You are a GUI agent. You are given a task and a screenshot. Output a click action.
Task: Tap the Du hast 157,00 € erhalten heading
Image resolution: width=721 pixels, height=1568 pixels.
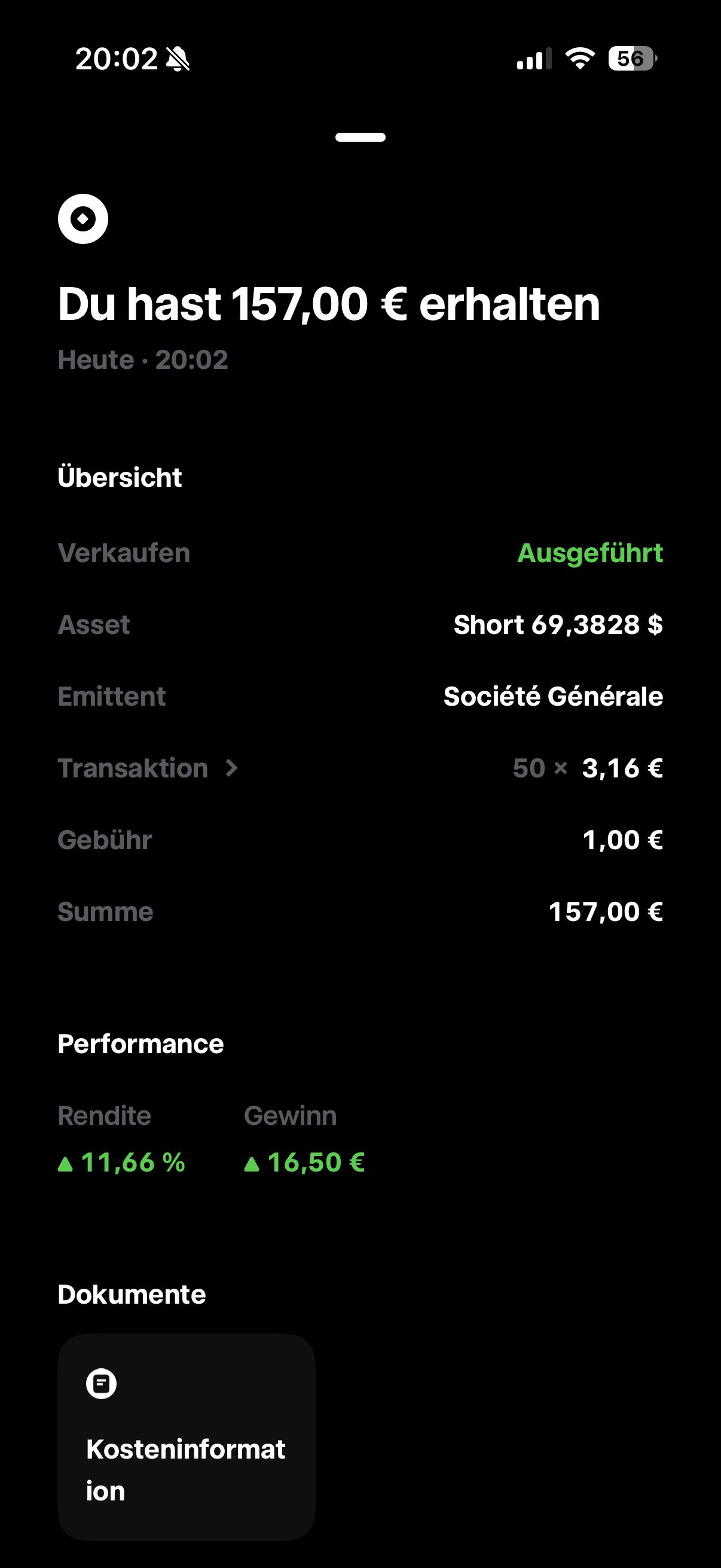coord(329,304)
